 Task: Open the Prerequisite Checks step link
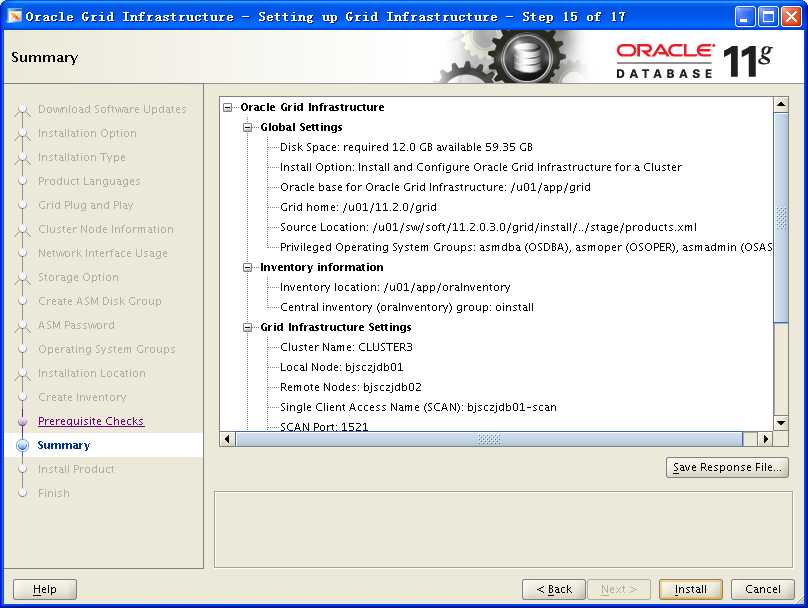click(91, 421)
